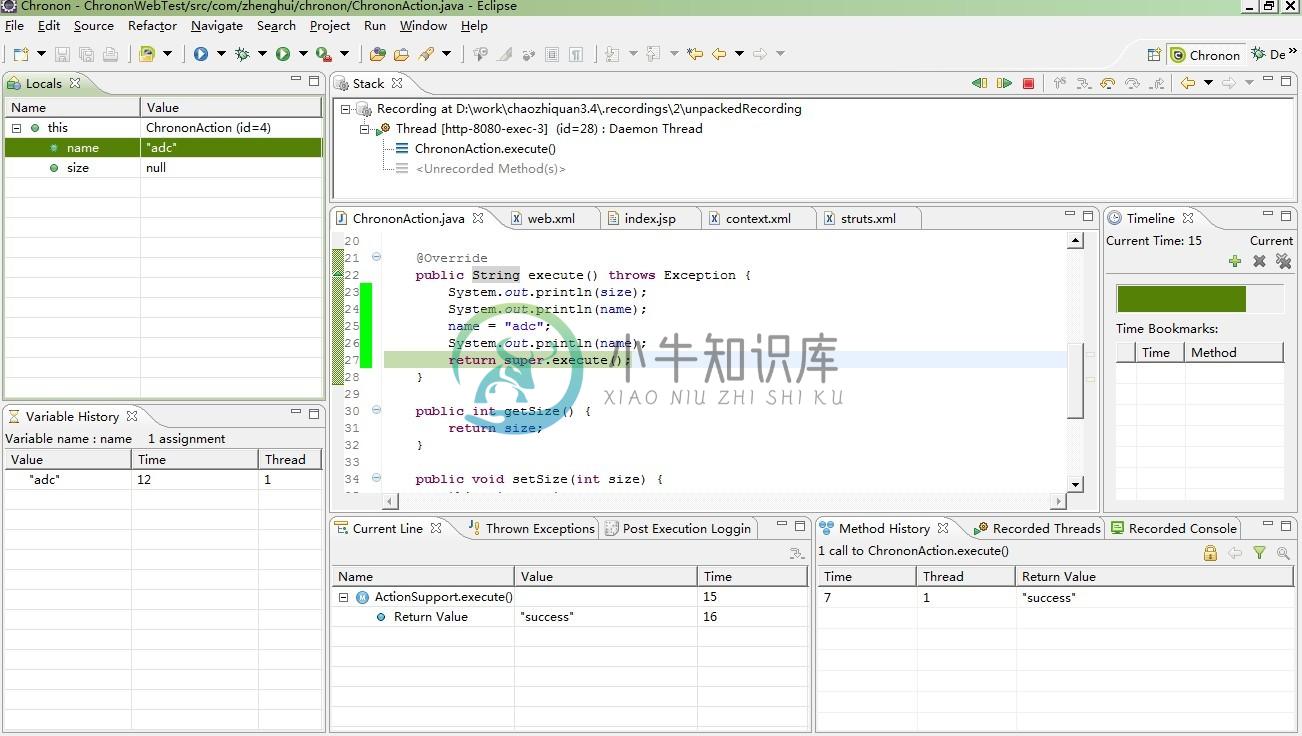This screenshot has width=1302, height=736.
Task: Click the search magnifier icon in Method History
Action: (x=1283, y=552)
